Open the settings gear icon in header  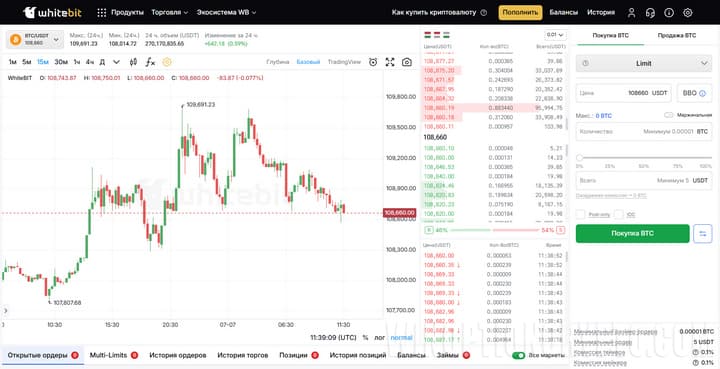[687, 12]
